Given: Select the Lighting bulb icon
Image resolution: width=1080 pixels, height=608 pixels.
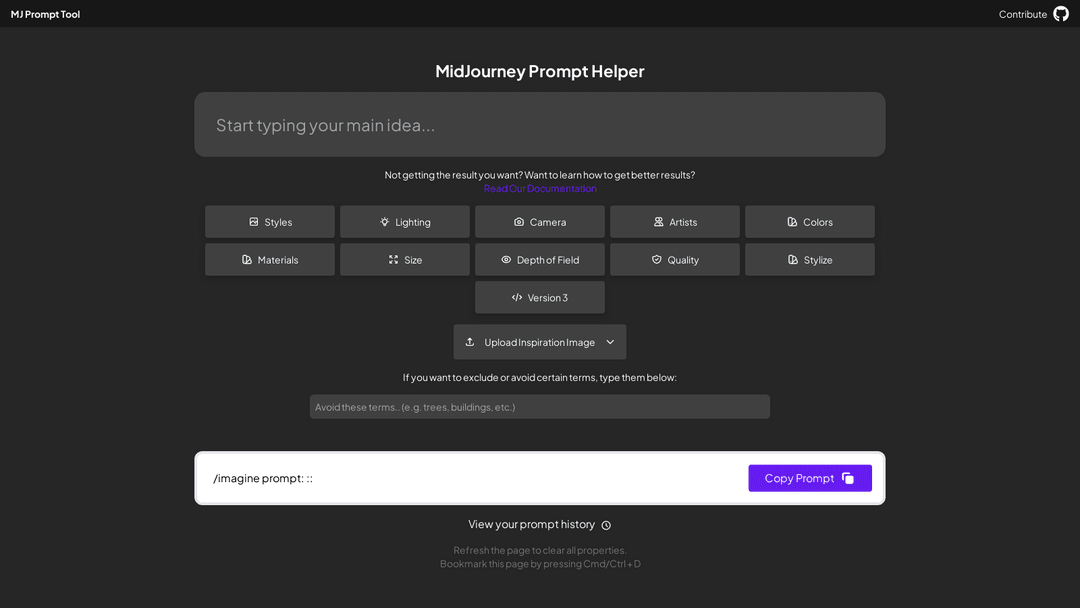Looking at the screenshot, I should tap(384, 222).
